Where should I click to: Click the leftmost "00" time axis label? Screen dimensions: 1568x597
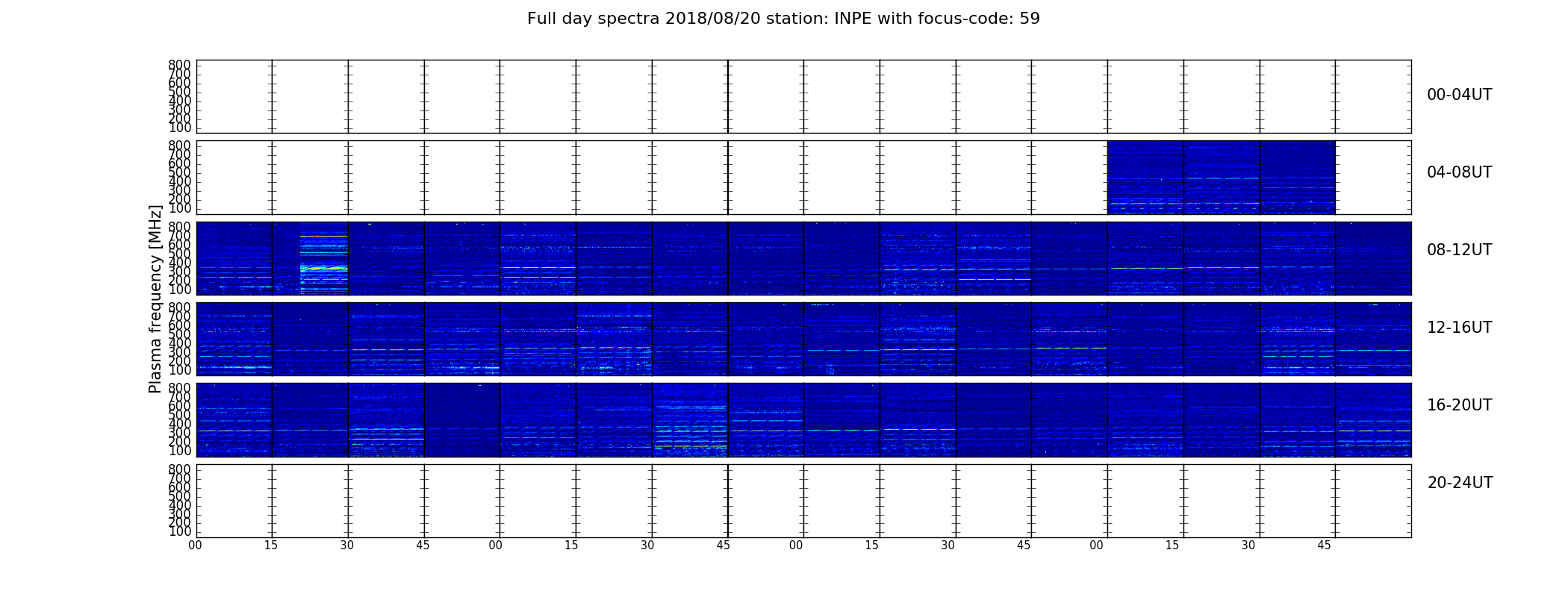(x=195, y=546)
